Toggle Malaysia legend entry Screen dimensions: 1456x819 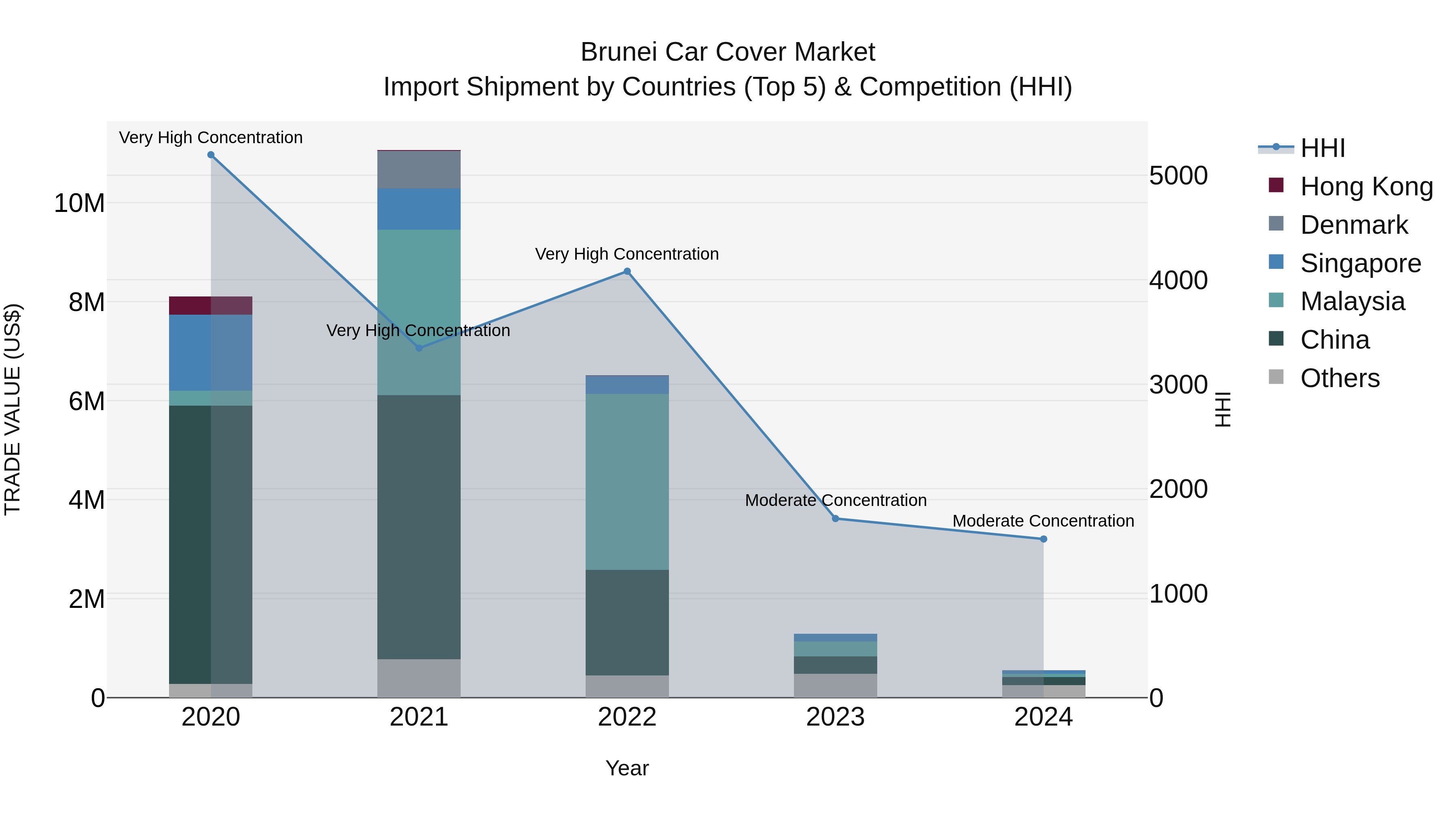tap(1337, 301)
